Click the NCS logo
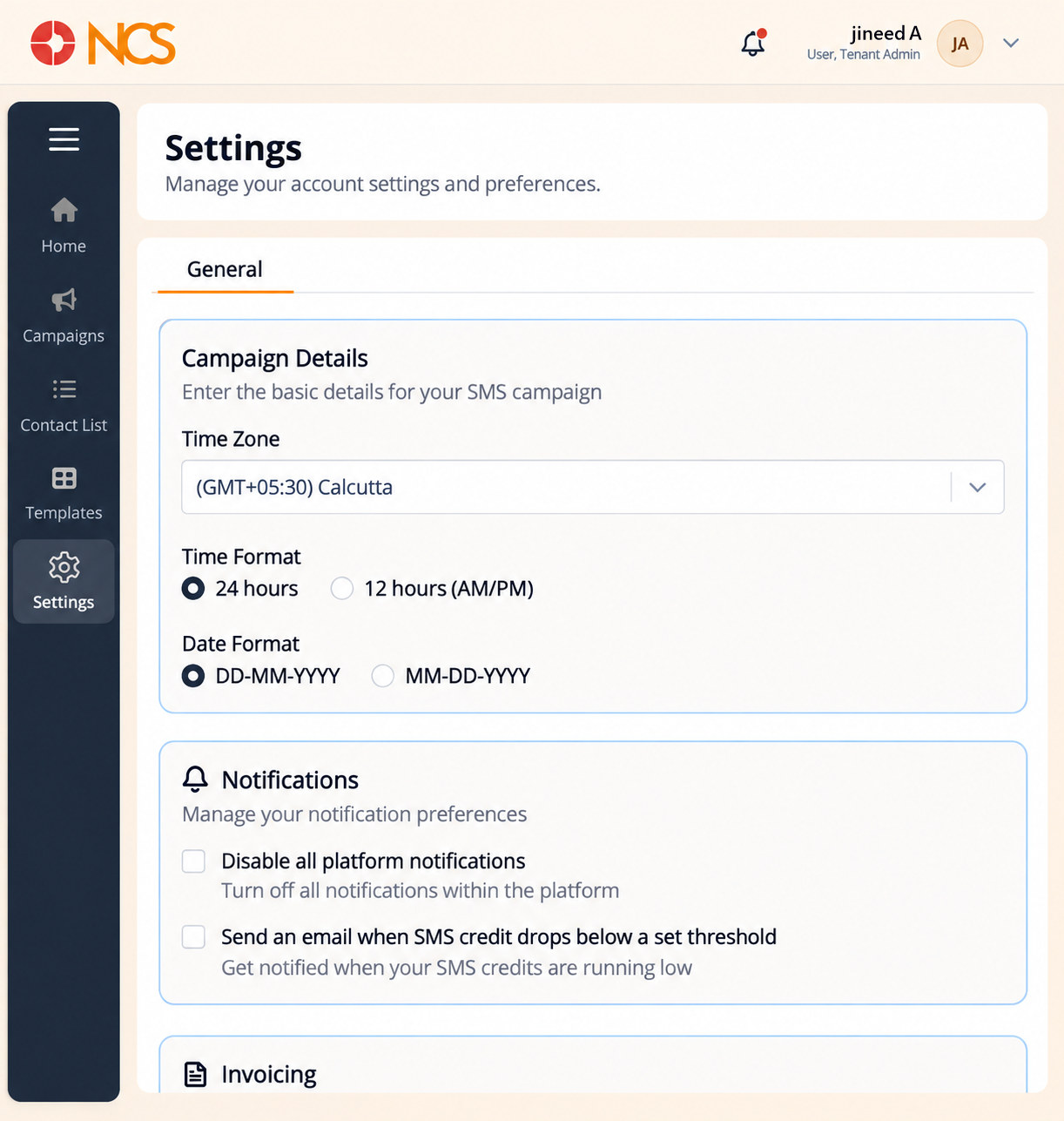This screenshot has width=1064, height=1121. pos(103,44)
